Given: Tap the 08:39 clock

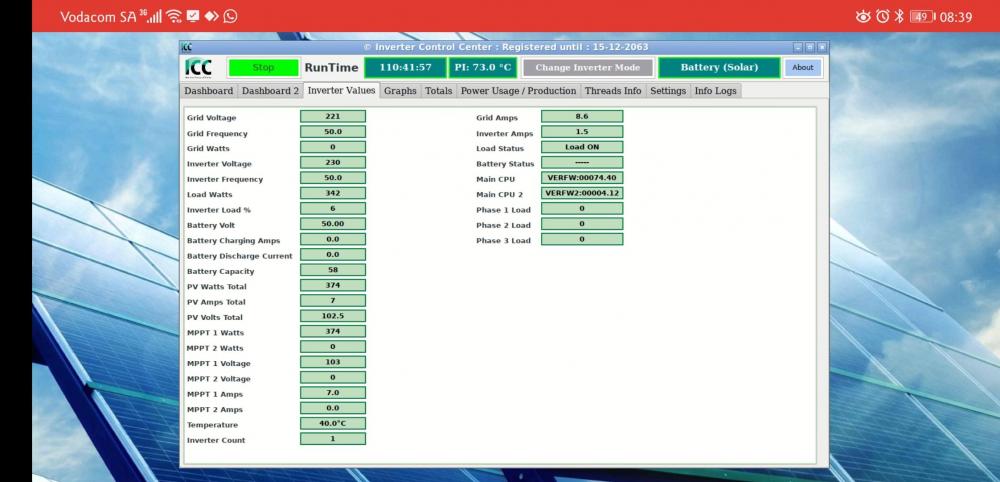Looking at the screenshot, I should tap(955, 17).
